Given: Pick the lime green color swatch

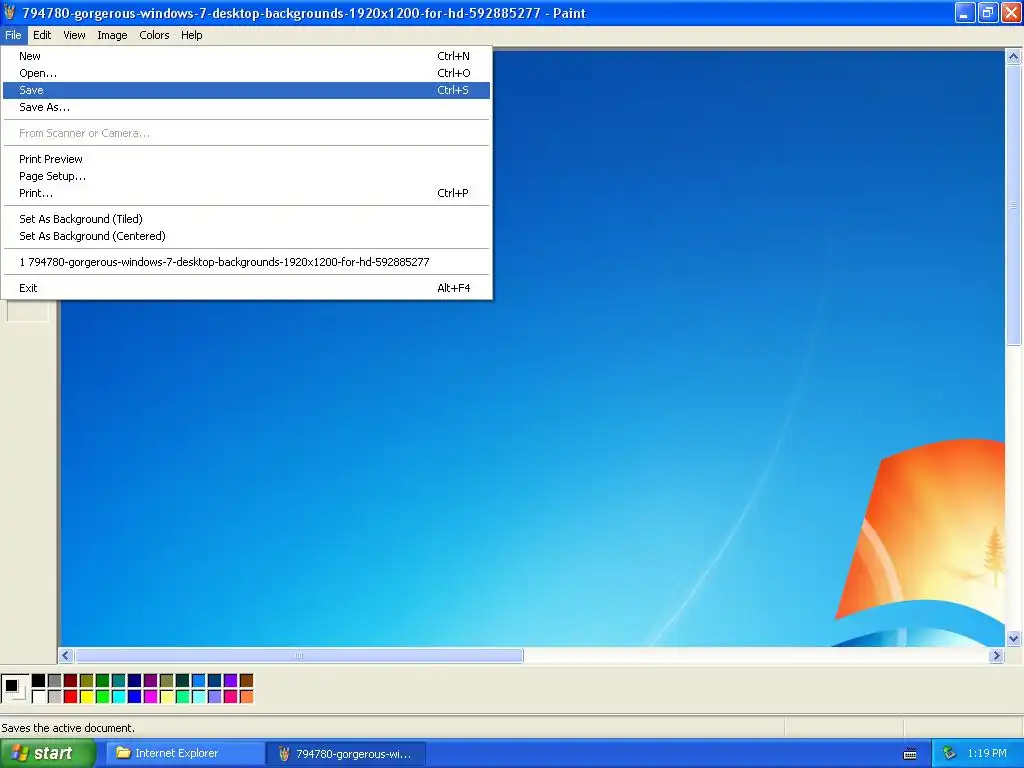Looking at the screenshot, I should [103, 697].
